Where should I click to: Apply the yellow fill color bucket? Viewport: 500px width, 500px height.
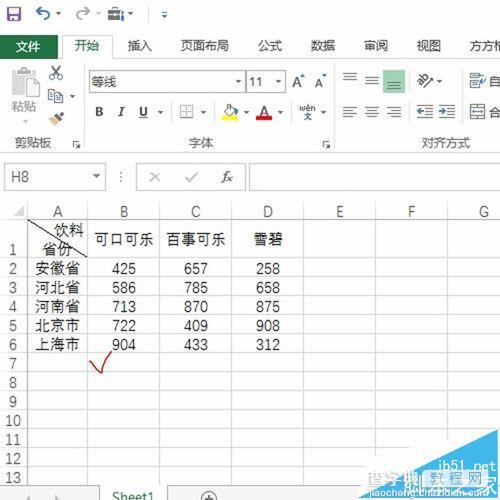click(x=230, y=112)
